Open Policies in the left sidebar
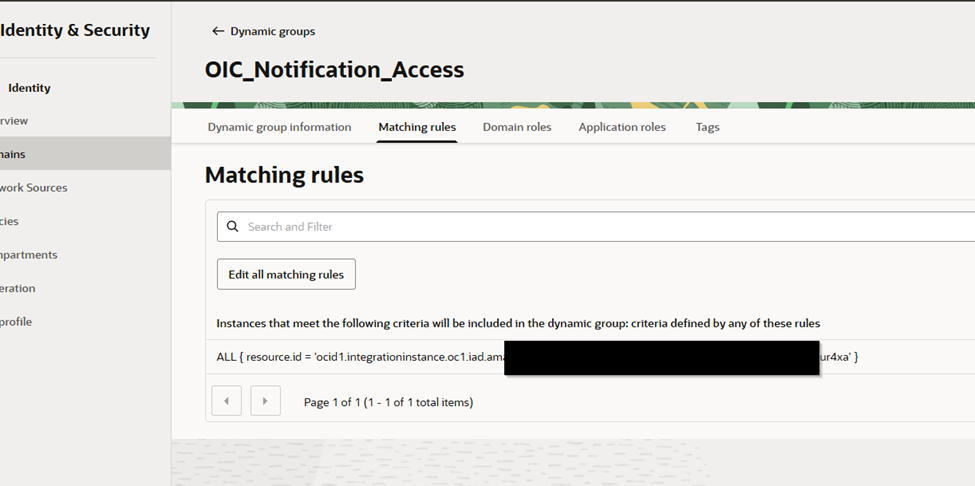This screenshot has height=486, width=975. click(x=10, y=221)
